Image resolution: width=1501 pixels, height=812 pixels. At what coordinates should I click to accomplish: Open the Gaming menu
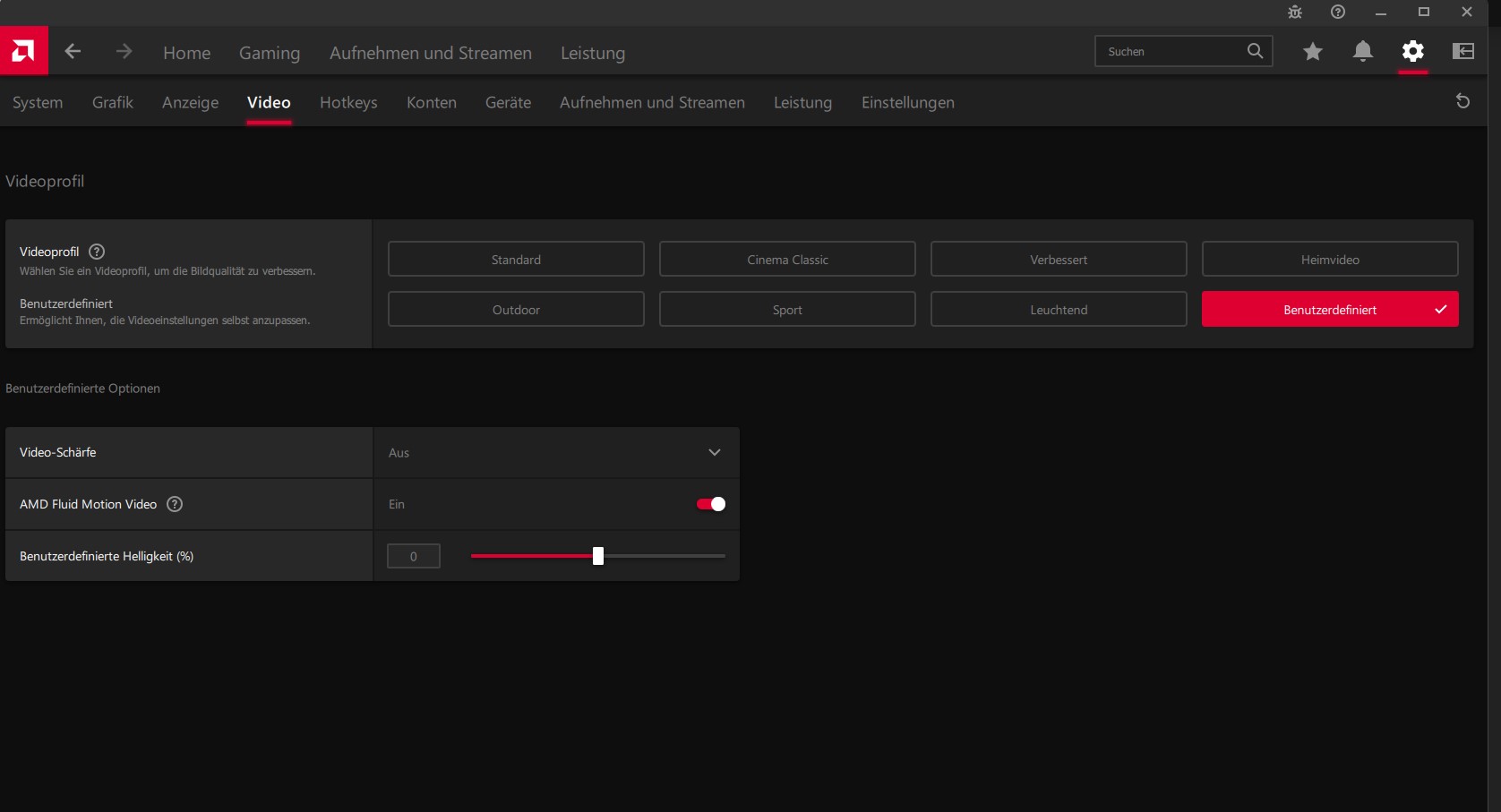pos(270,53)
